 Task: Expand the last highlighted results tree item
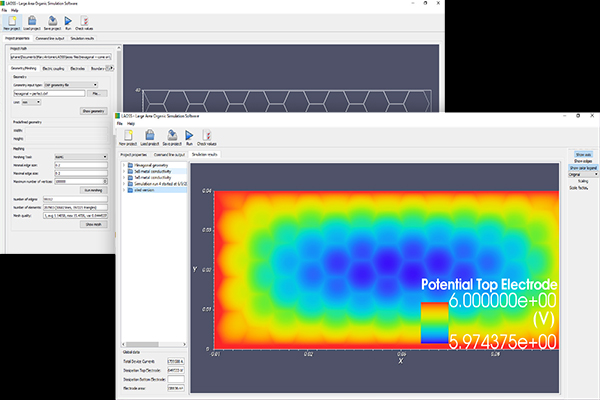click(x=124, y=190)
